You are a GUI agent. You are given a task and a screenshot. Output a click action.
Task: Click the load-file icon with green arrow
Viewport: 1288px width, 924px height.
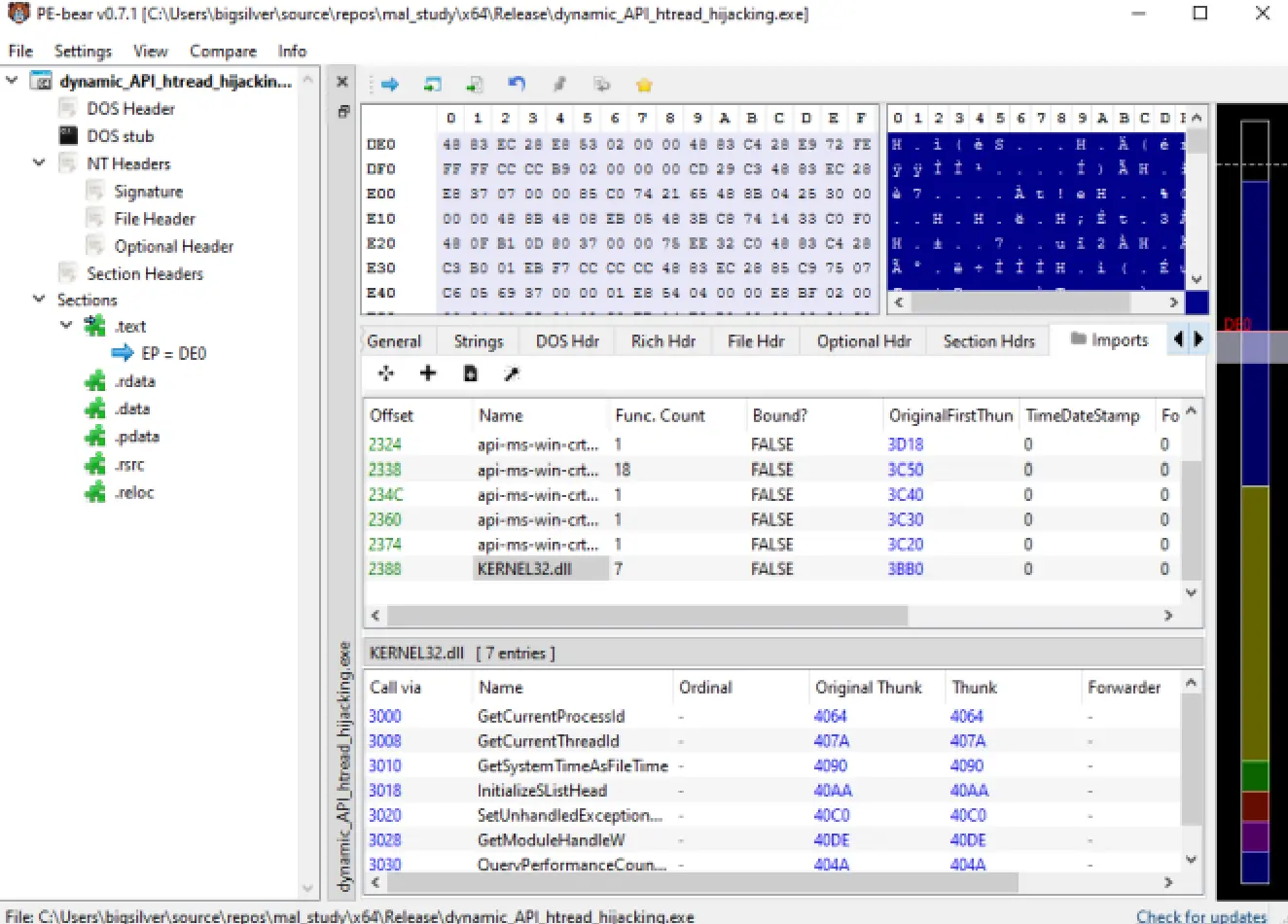click(433, 85)
